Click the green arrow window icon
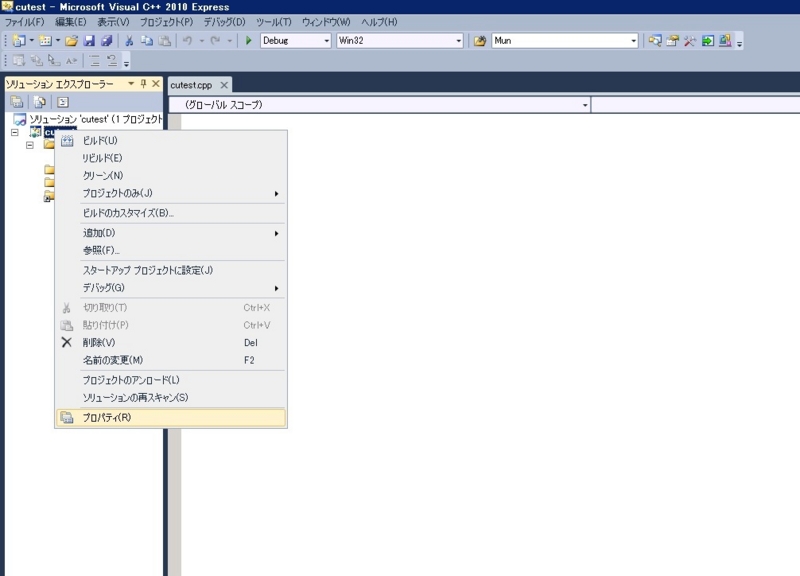This screenshot has height=576, width=800. pyautogui.click(x=708, y=41)
